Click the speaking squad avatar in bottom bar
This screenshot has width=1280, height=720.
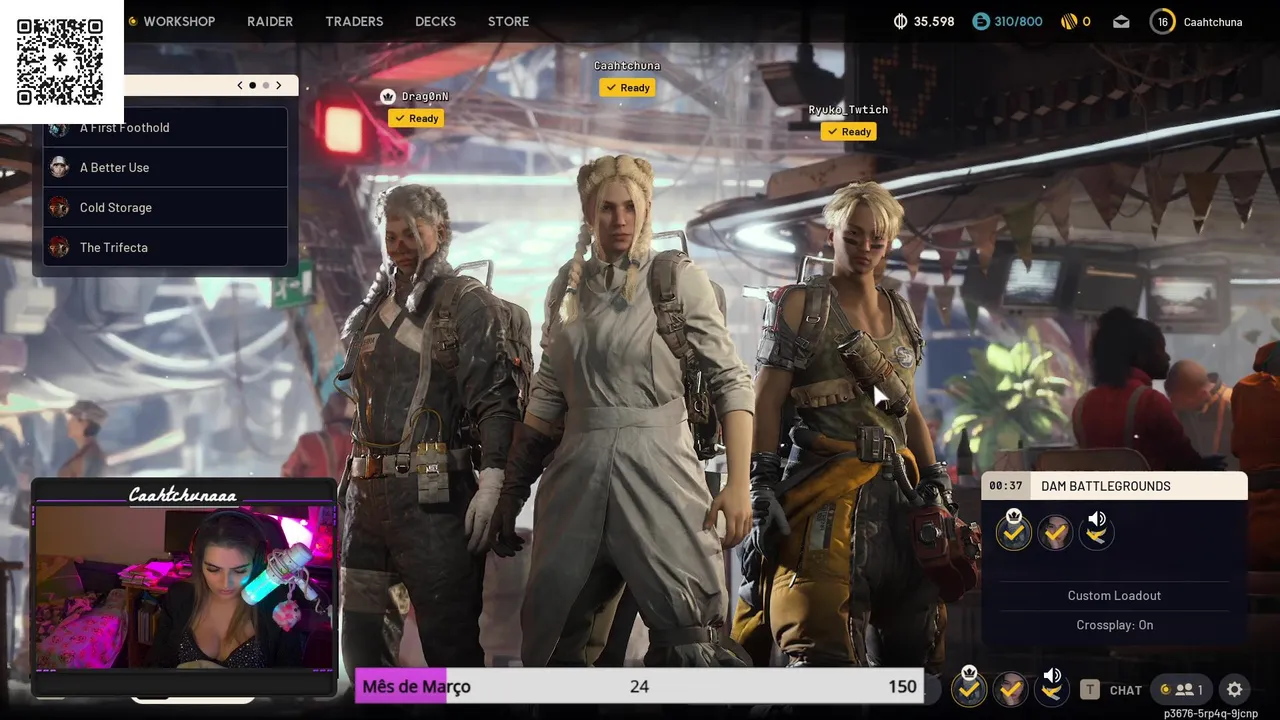[1052, 689]
